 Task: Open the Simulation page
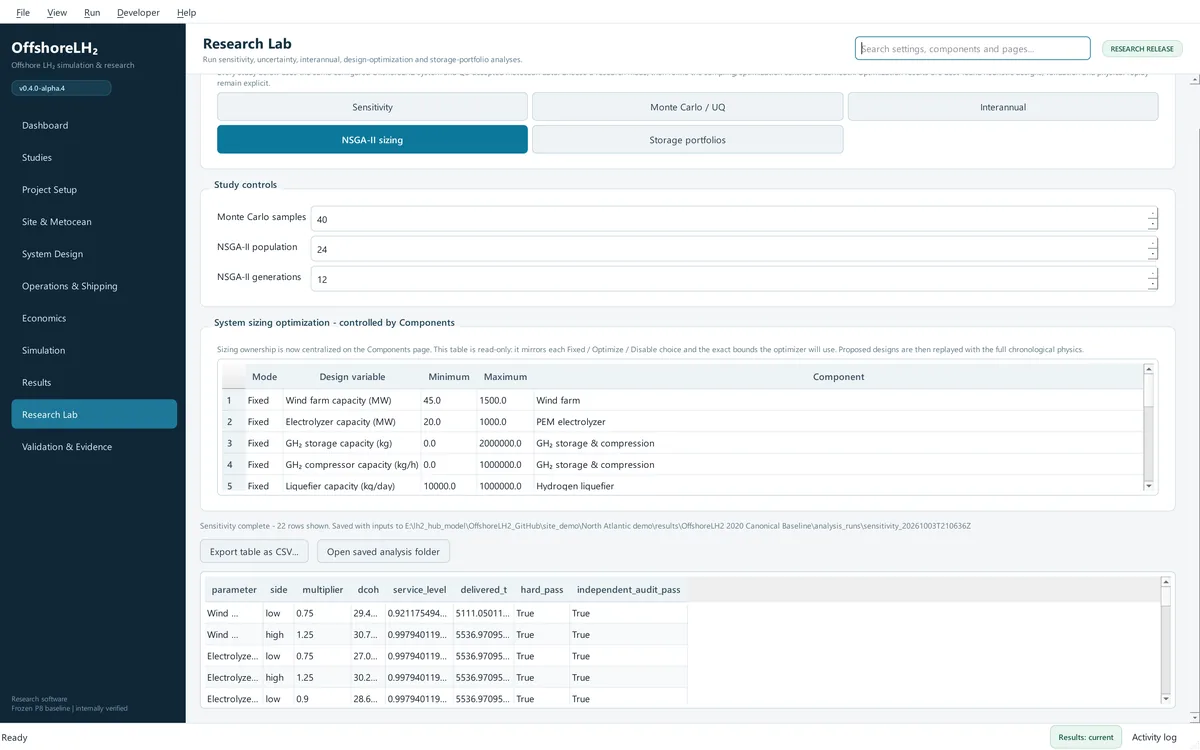tap(94, 350)
